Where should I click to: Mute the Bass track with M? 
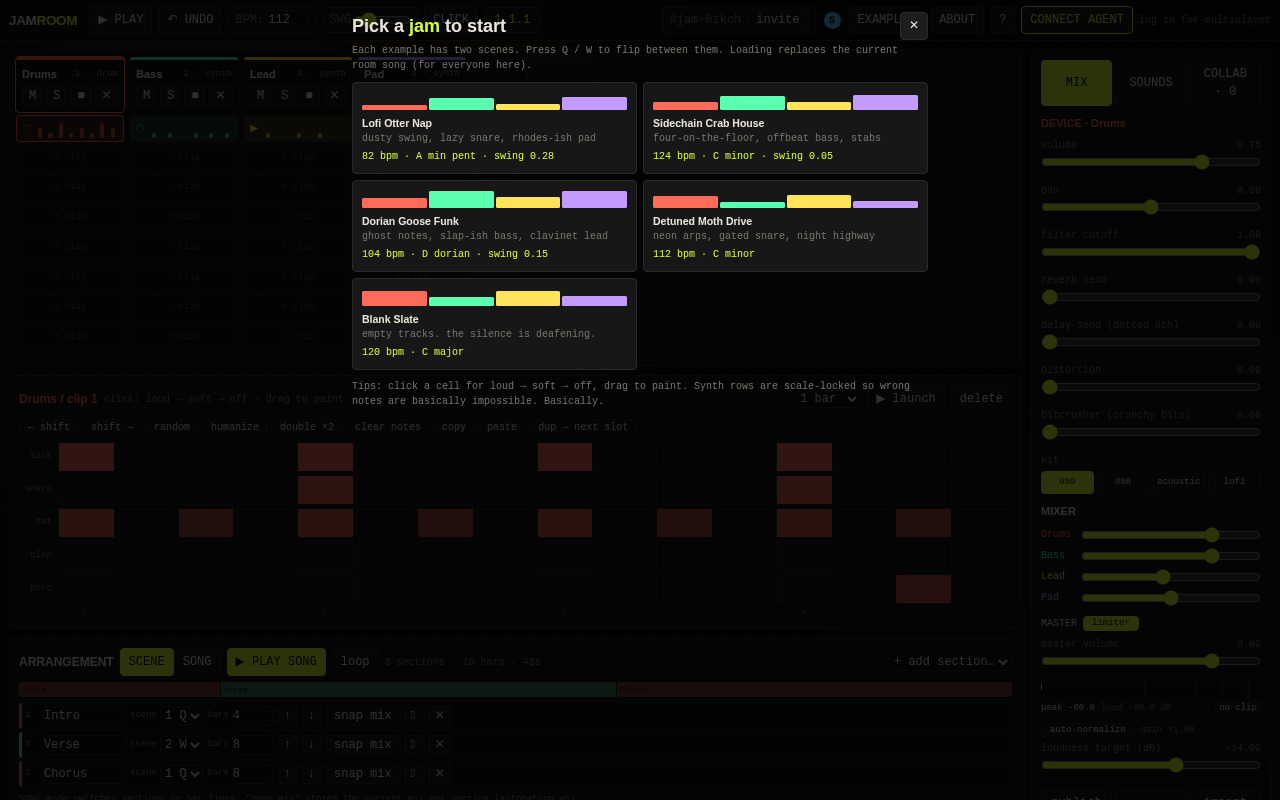(x=147, y=95)
